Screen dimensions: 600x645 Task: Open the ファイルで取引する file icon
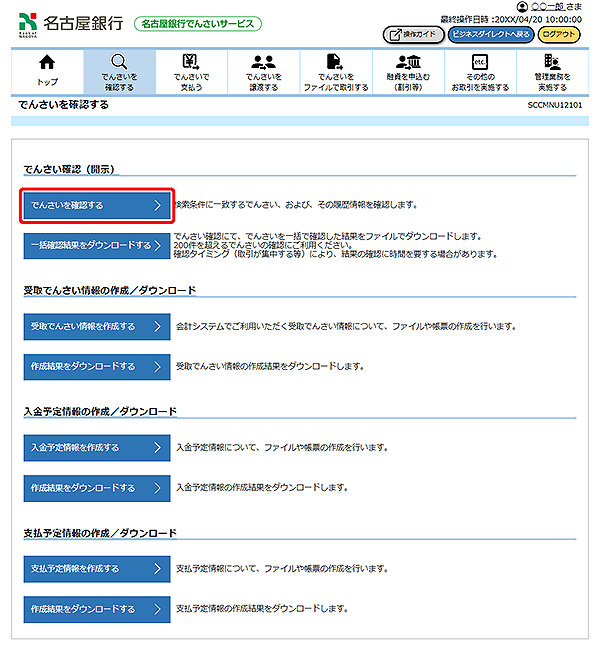(x=335, y=62)
